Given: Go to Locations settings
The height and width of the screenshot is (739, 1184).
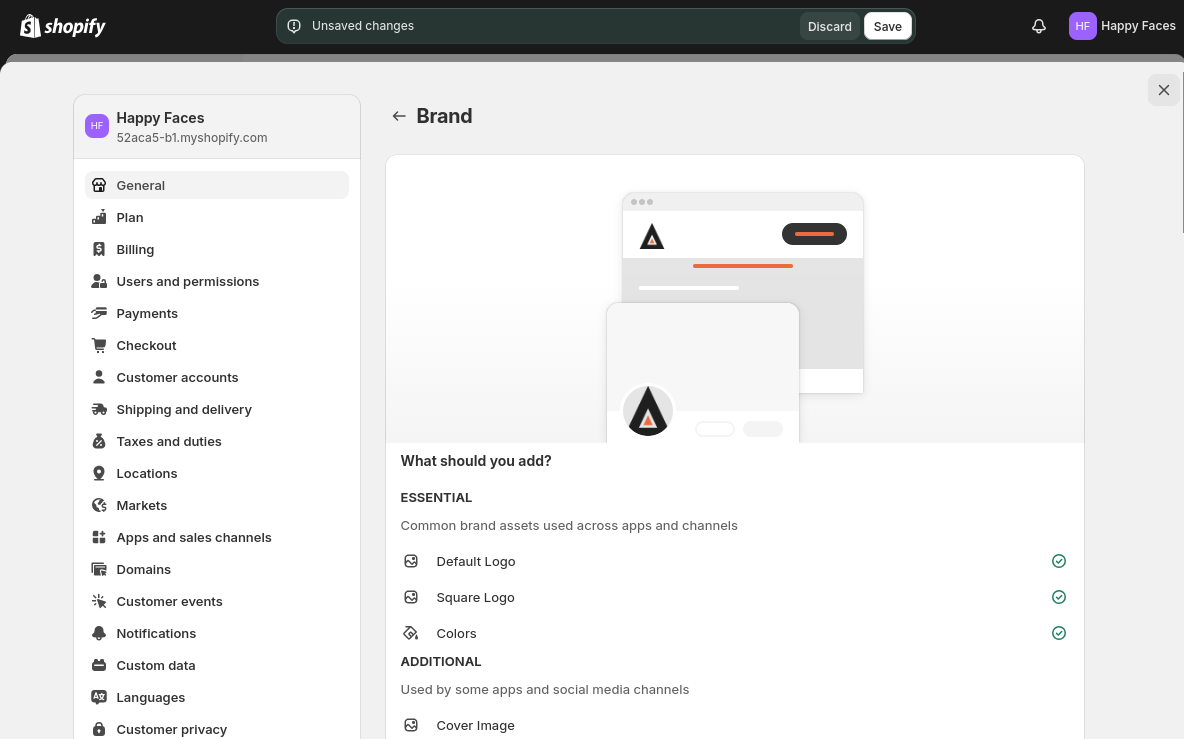Looking at the screenshot, I should [217, 473].
